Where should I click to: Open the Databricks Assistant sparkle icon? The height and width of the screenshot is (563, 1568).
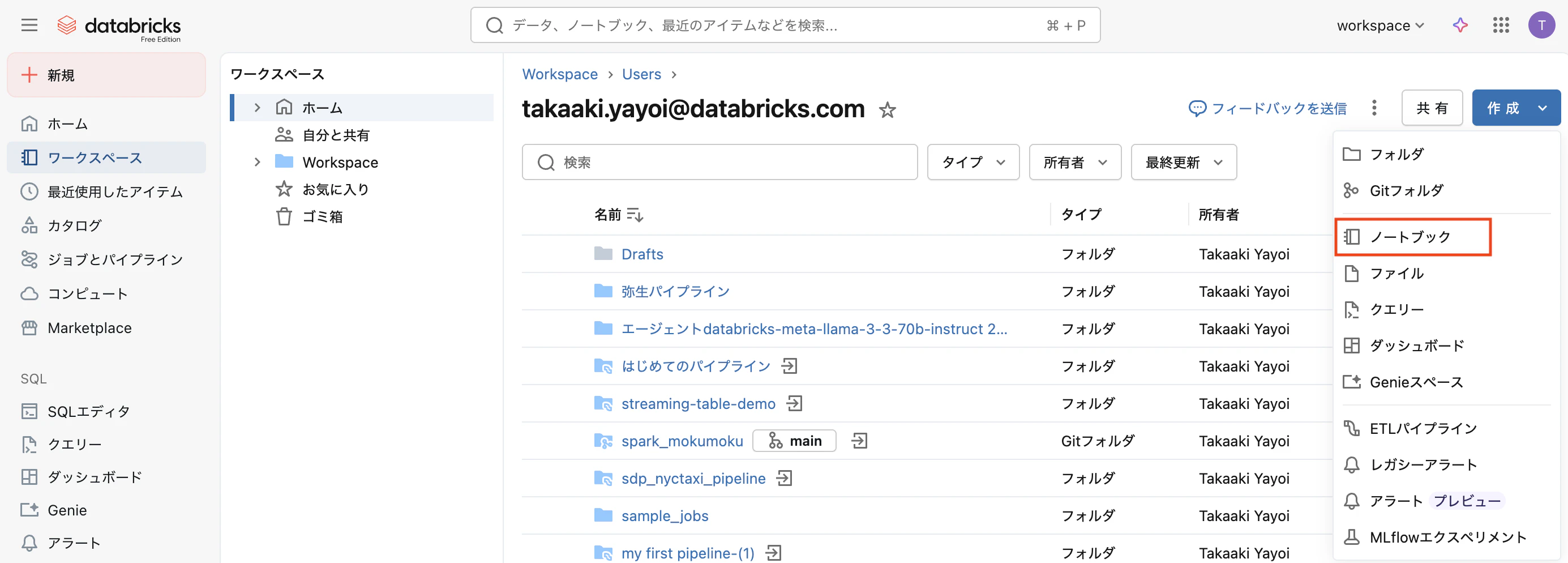[x=1460, y=25]
